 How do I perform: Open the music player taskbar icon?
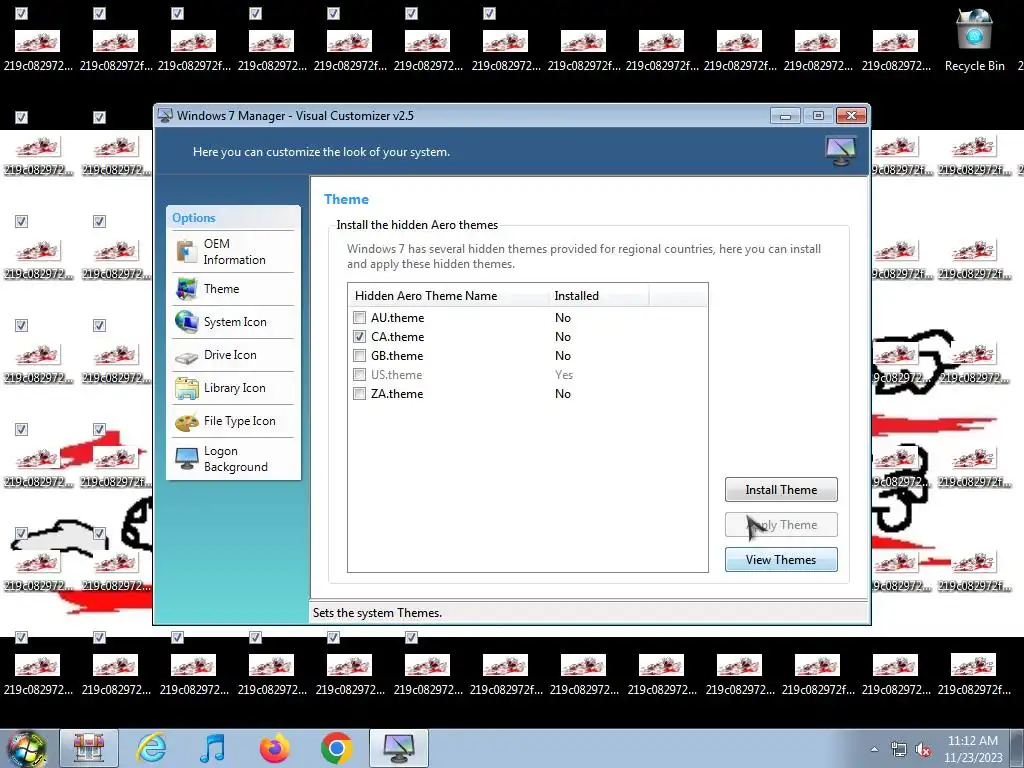pos(212,748)
